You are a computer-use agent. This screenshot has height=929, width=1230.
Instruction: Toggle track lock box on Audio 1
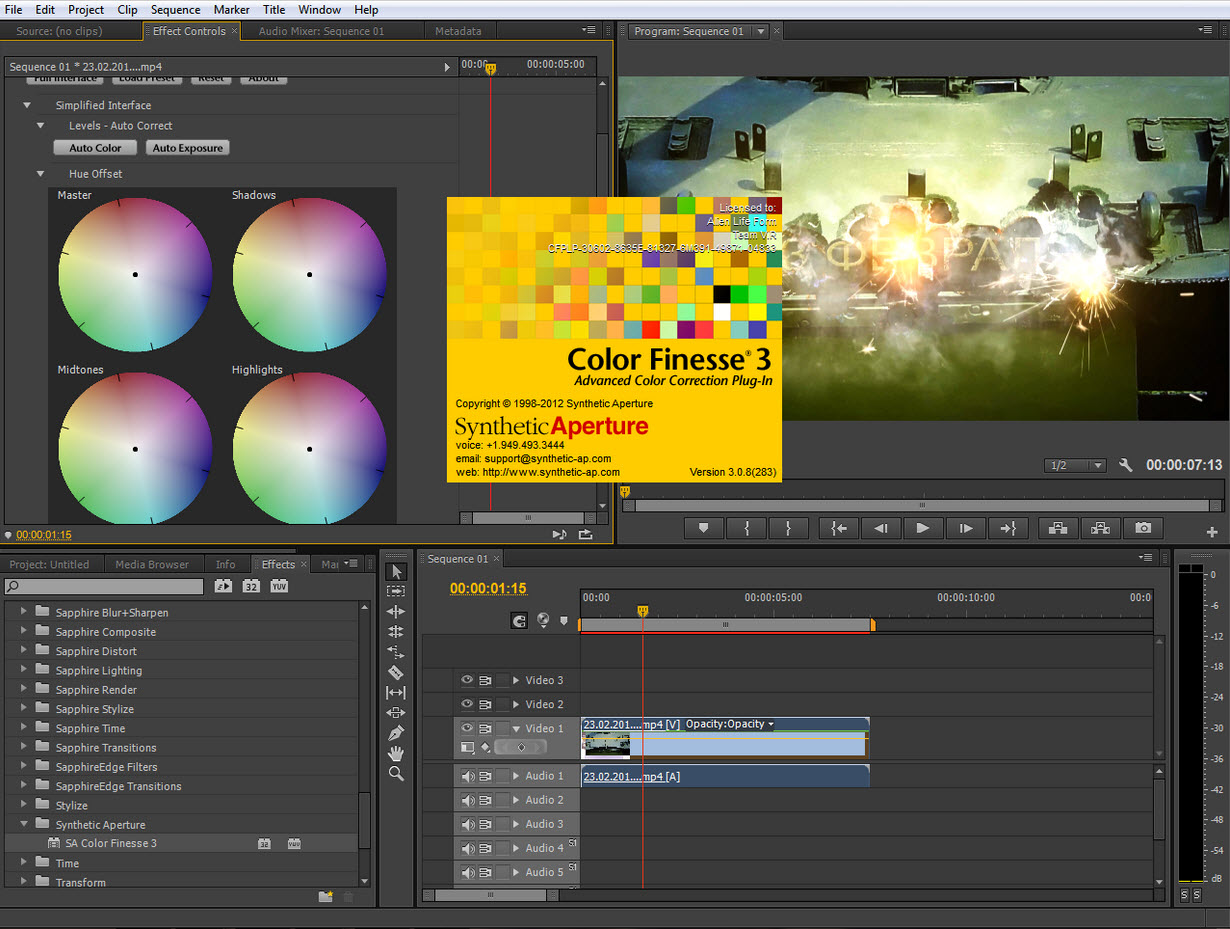pyautogui.click(x=502, y=776)
